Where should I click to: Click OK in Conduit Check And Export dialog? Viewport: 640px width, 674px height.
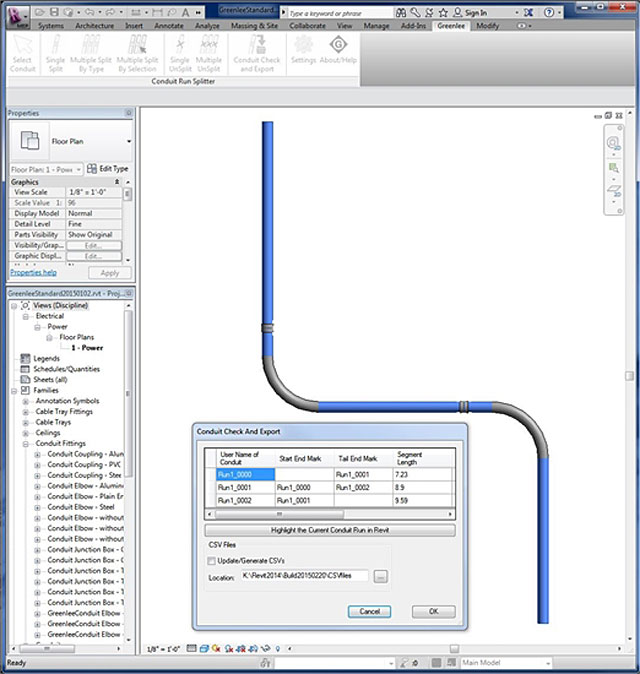433,611
